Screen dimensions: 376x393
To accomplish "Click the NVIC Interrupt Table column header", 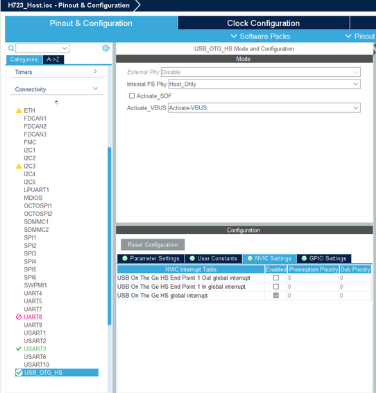I will (x=191, y=269).
